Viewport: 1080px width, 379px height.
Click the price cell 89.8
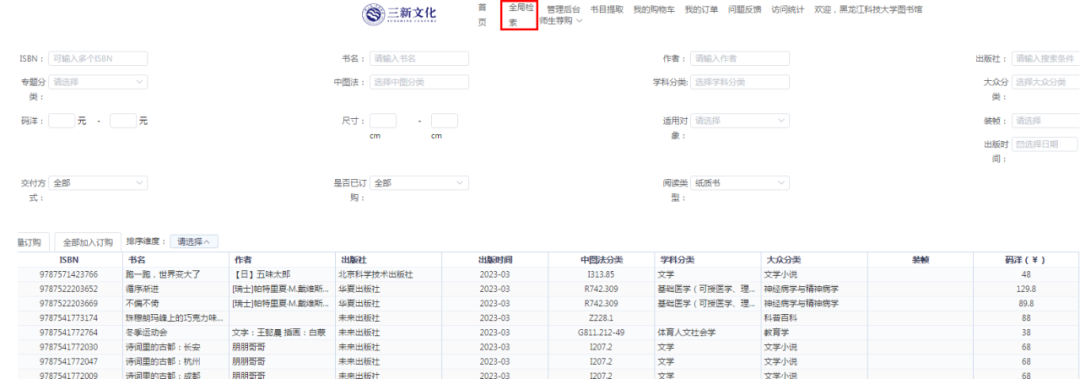click(x=1026, y=303)
